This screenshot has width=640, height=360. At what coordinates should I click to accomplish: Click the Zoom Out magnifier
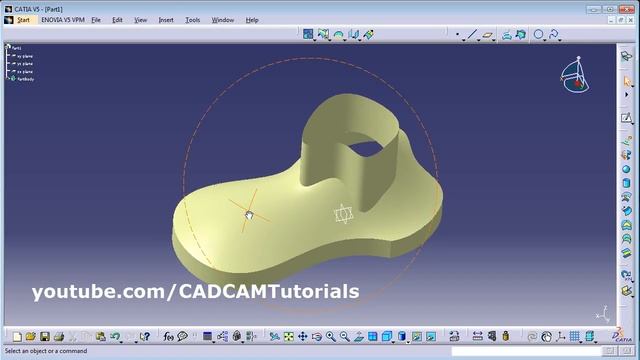(x=345, y=337)
